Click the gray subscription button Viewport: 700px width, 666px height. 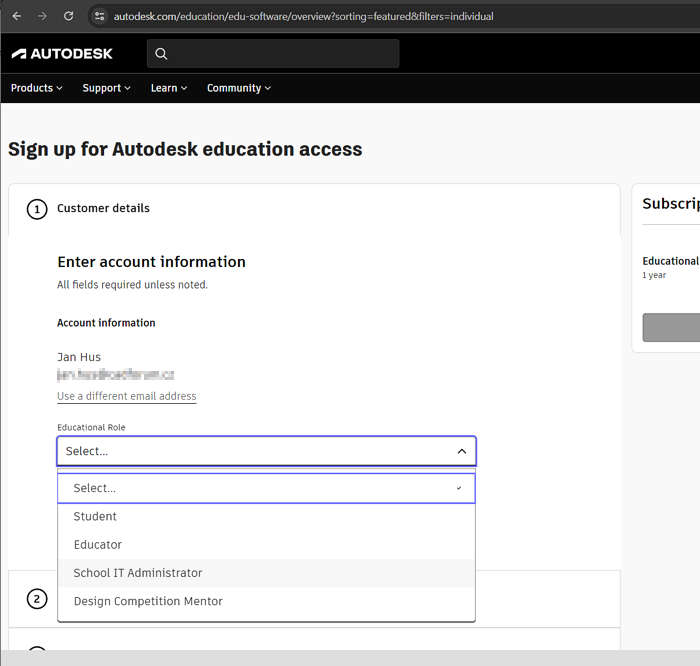pyautogui.click(x=671, y=328)
